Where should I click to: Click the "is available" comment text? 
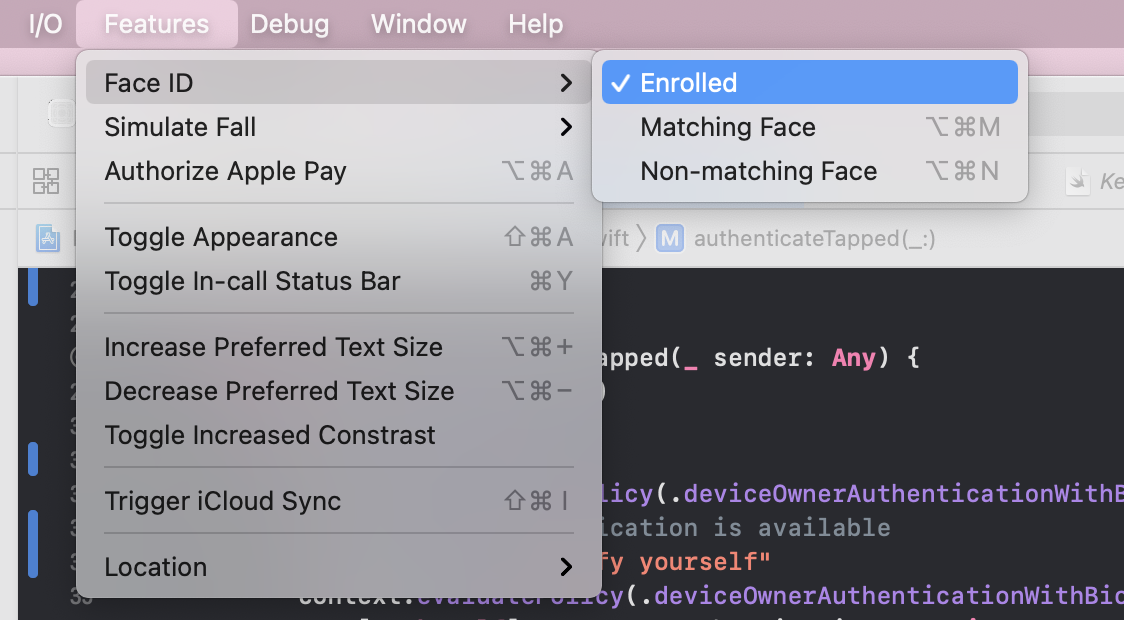click(801, 528)
